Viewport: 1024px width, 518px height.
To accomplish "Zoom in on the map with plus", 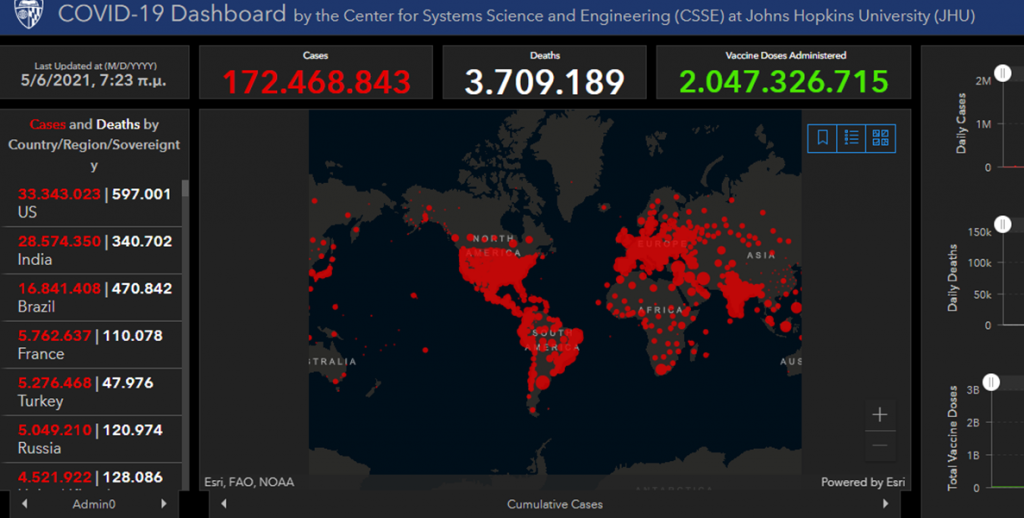I will 880,414.
